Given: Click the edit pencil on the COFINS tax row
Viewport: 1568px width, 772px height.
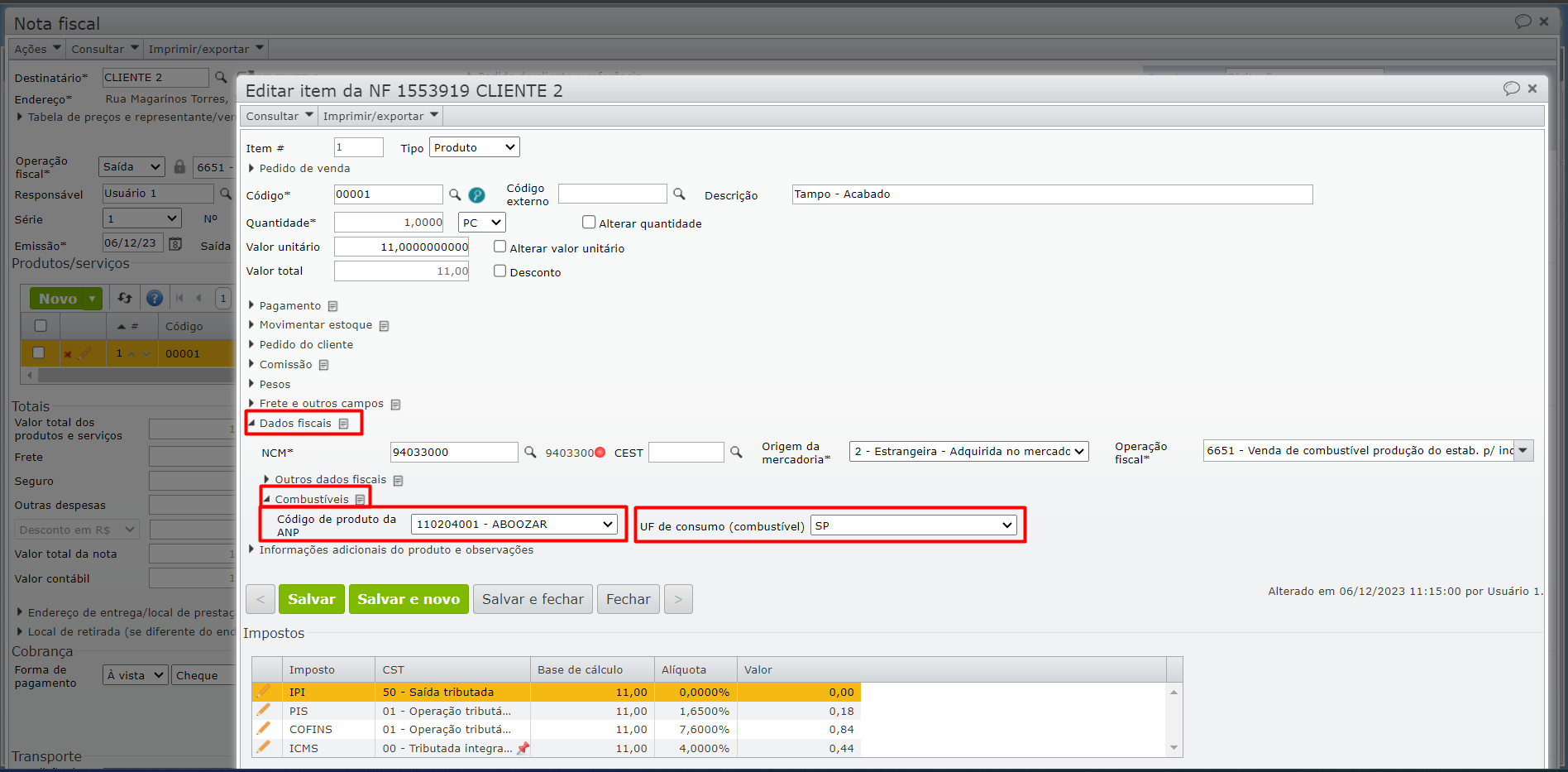Looking at the screenshot, I should pos(264,728).
